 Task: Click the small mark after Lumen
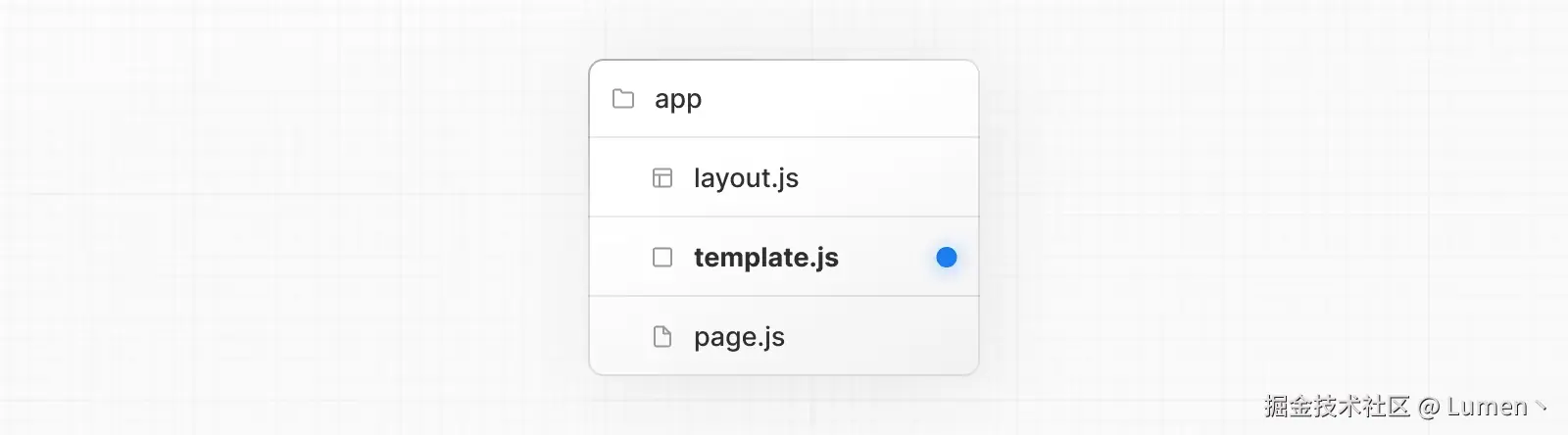[1542, 405]
